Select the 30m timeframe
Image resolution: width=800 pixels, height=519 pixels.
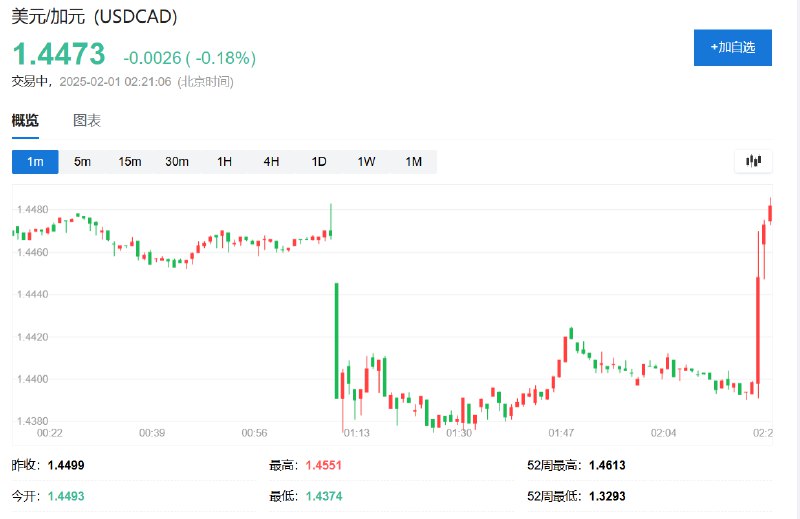[177, 162]
